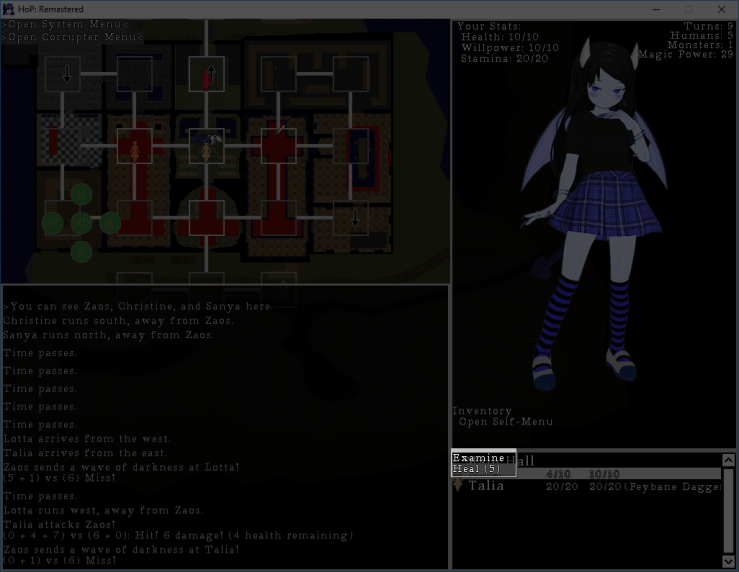The image size is (739, 572).
Task: Click the Stamina: 20/20 stat
Action: pos(504,58)
